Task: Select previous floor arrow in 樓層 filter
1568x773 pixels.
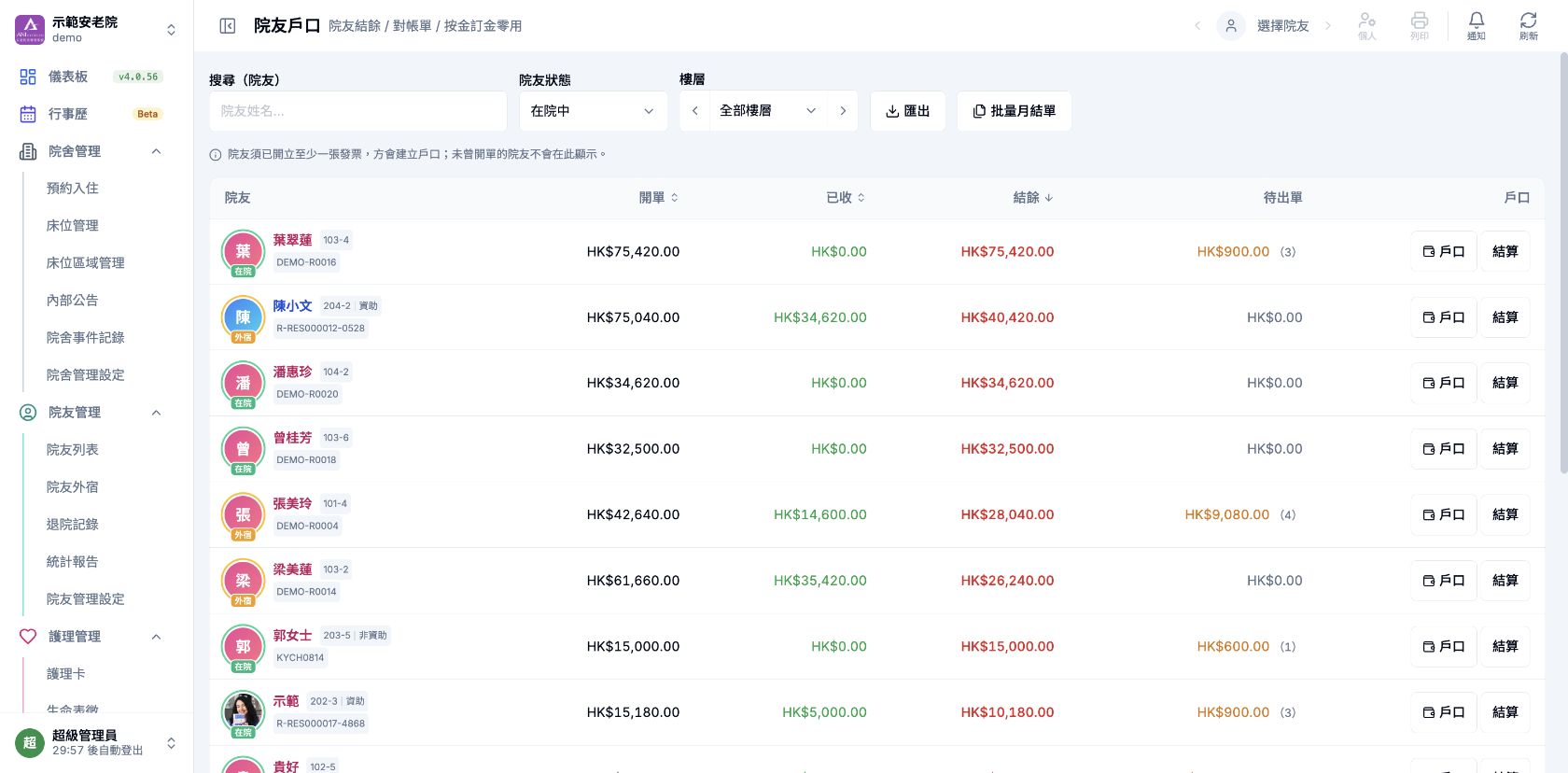Action: (x=694, y=111)
